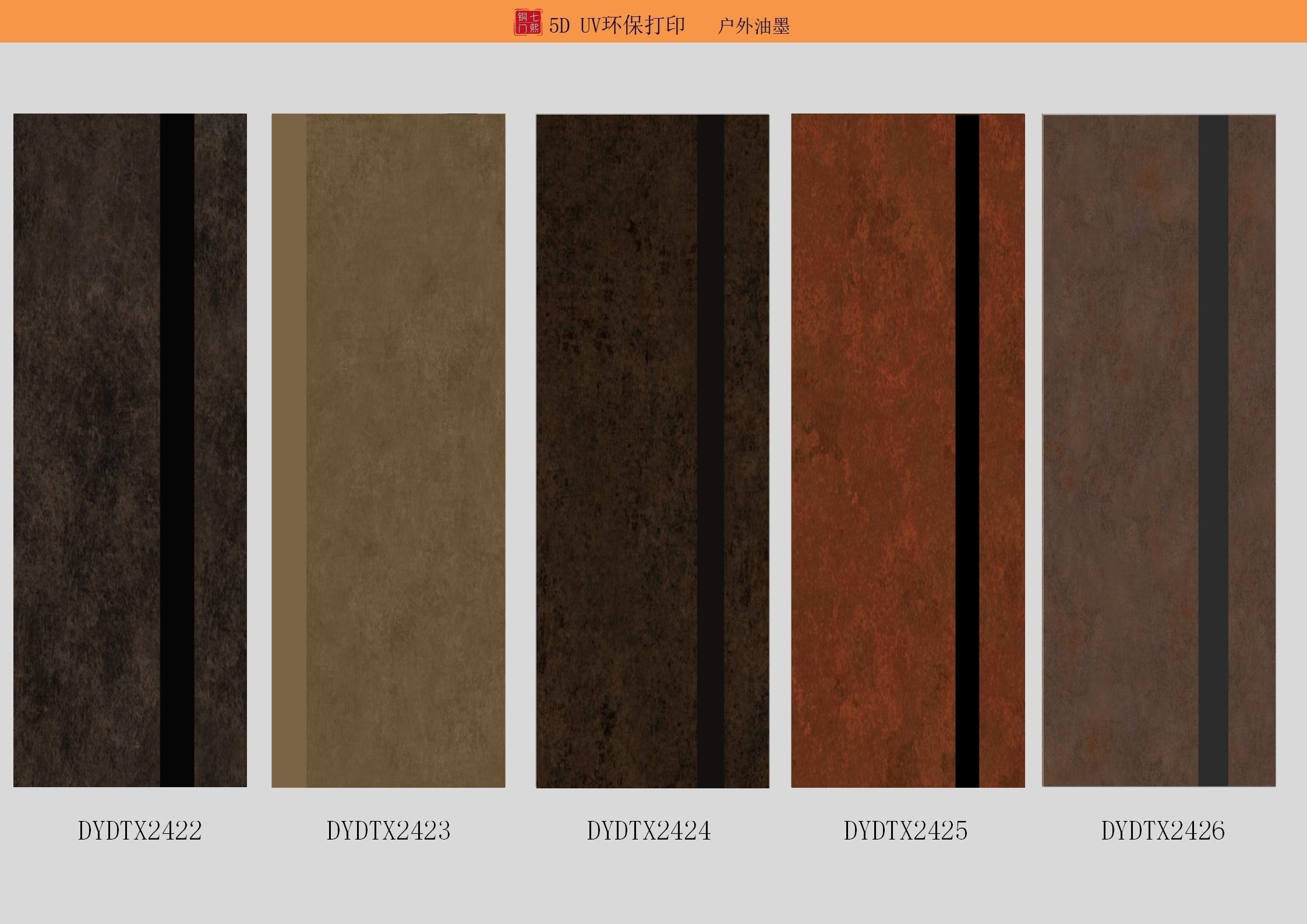Pick the light tan strip on DYDTX2423
The width and height of the screenshot is (1307, 924).
[289, 449]
